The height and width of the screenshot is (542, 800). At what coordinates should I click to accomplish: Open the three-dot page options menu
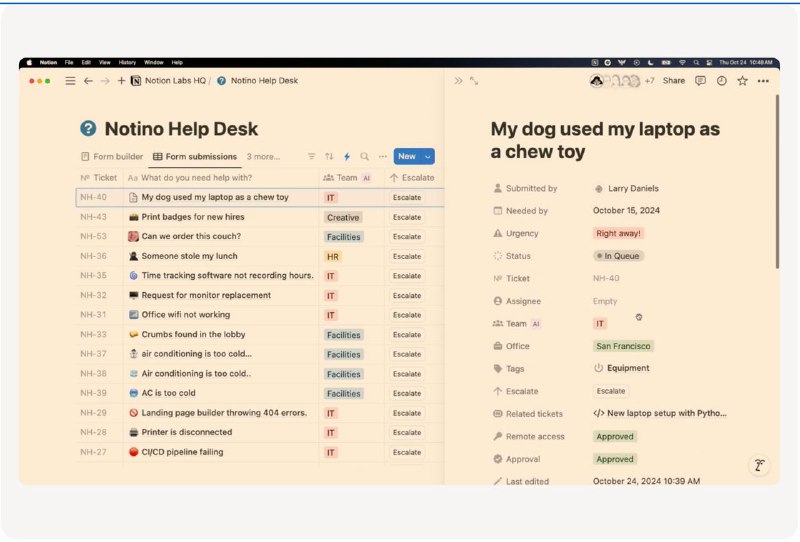tap(763, 81)
